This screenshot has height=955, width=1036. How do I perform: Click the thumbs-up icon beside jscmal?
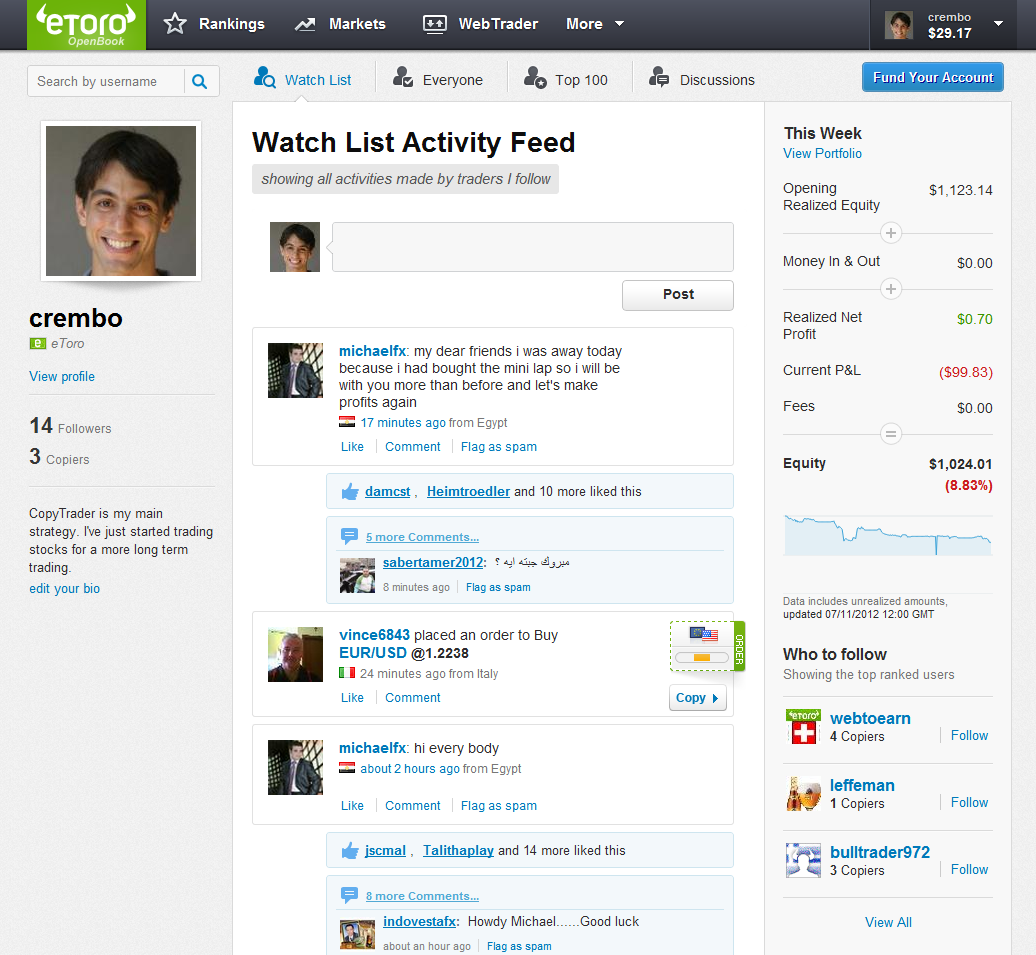(x=350, y=851)
